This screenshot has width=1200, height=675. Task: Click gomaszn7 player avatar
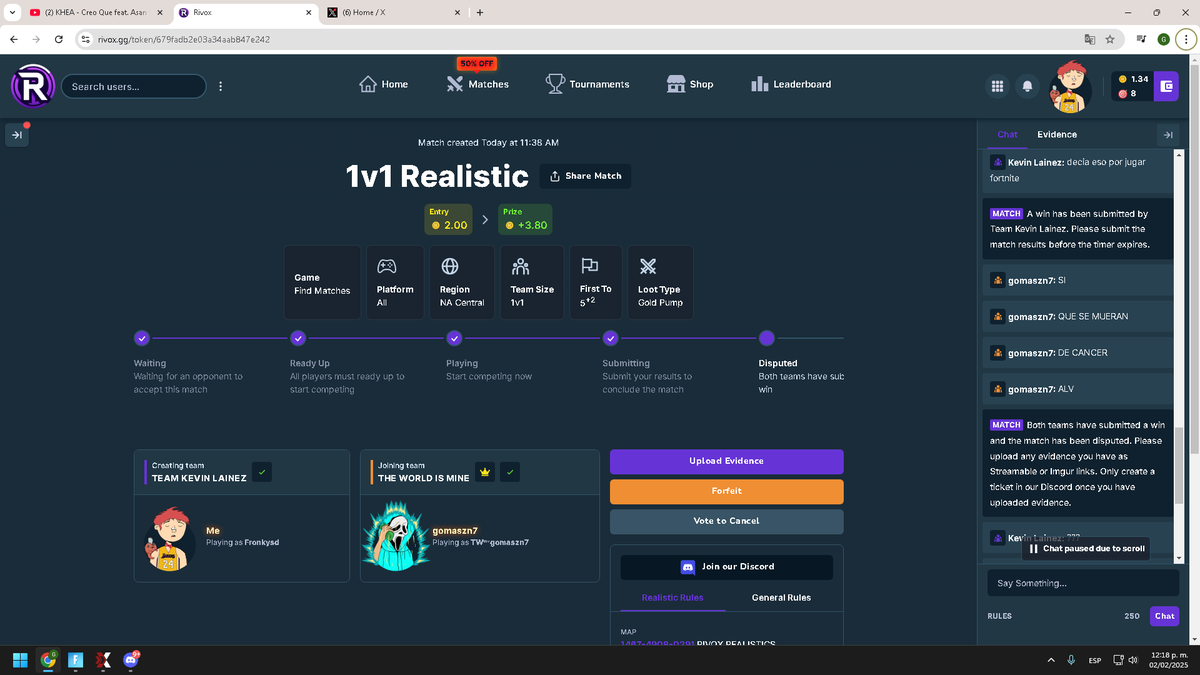point(395,537)
